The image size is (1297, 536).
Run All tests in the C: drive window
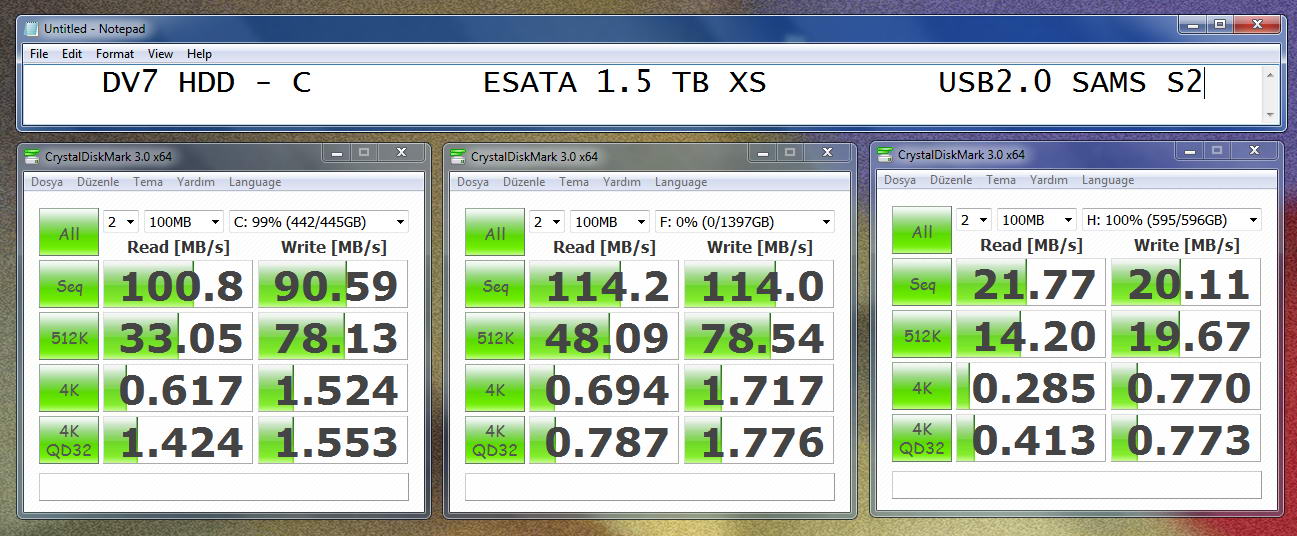pyautogui.click(x=69, y=233)
